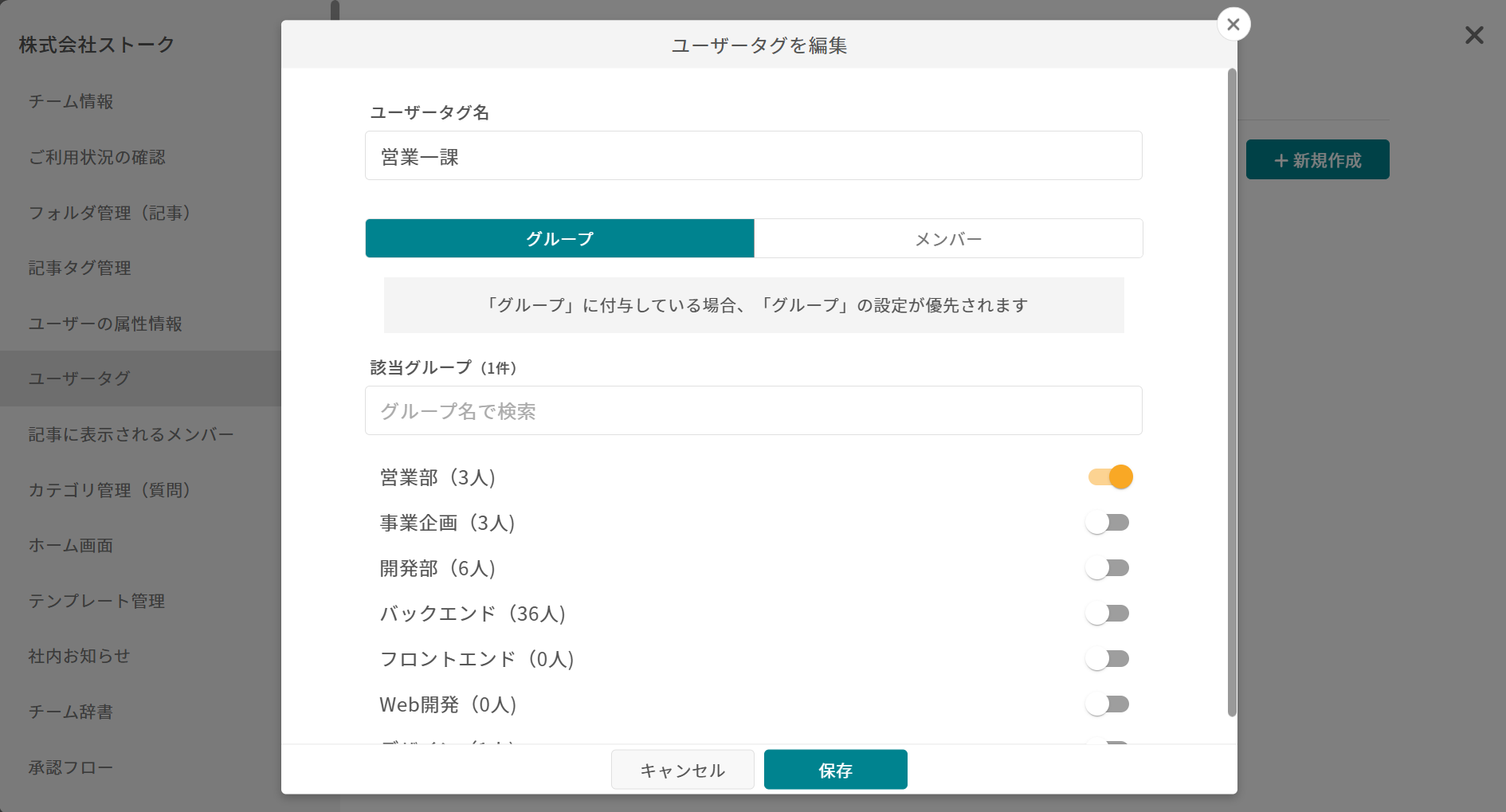Enable the フロントエンド group toggle
This screenshot has height=812, width=1506.
point(1111,658)
